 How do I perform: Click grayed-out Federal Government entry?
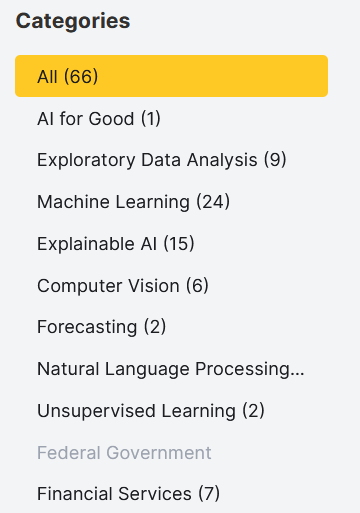(124, 453)
